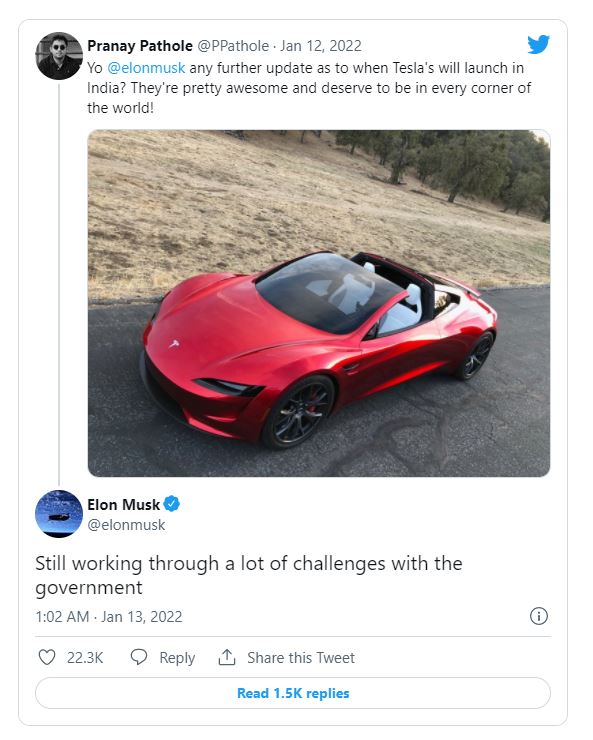This screenshot has width=593, height=740.
Task: Click the Reply label
Action: coord(177,658)
